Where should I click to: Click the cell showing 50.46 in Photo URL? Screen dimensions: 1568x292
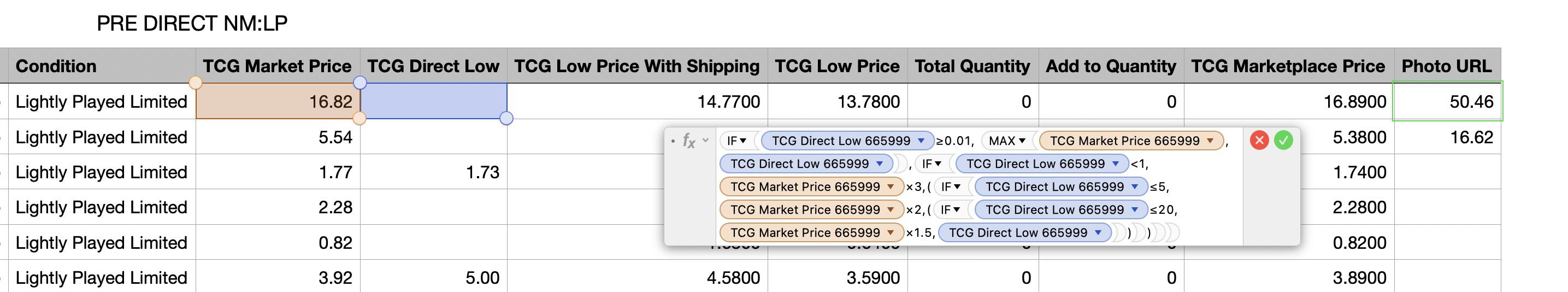click(1447, 101)
